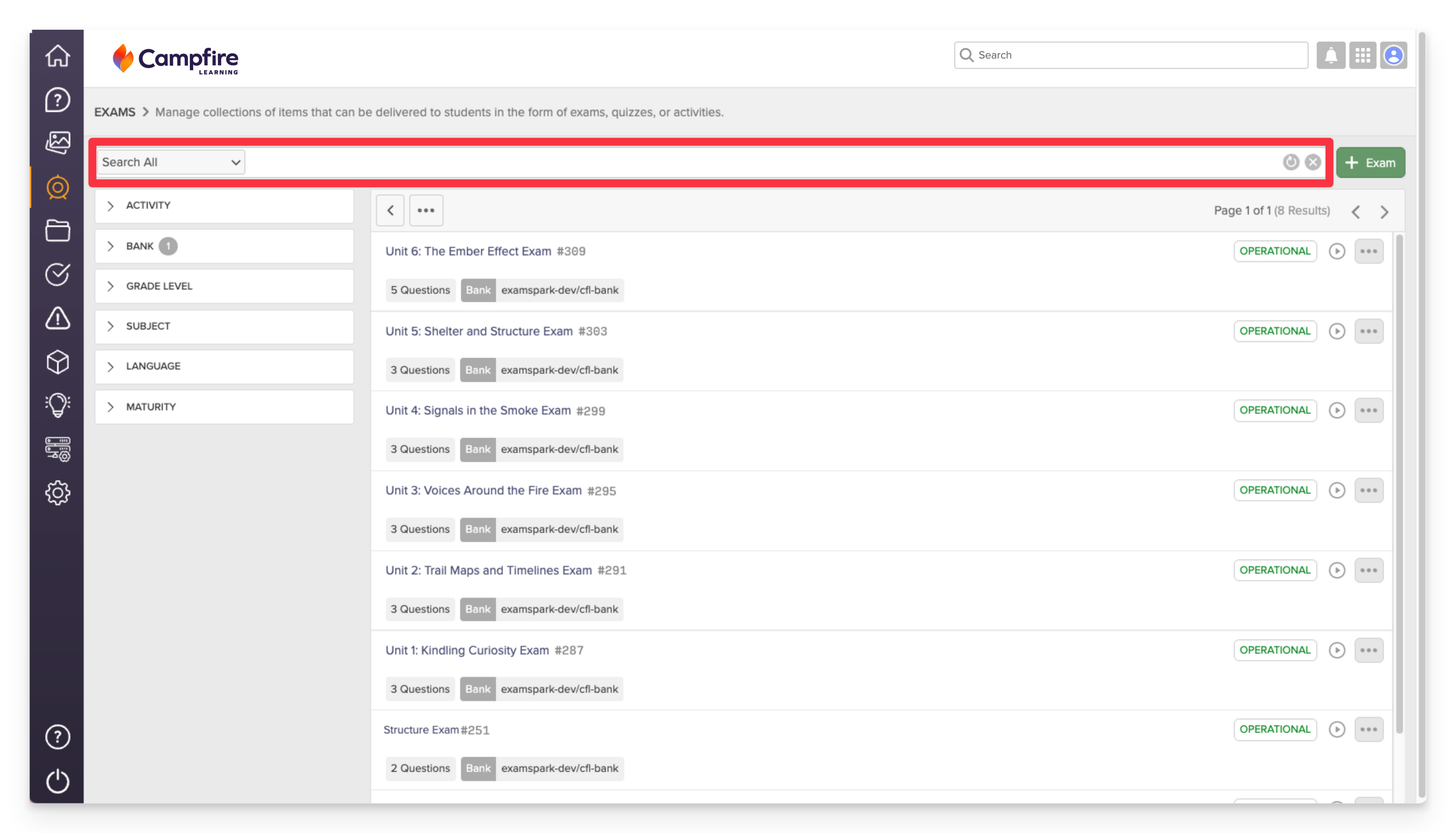1456x833 pixels.
Task: Open the list options ellipsis button
Action: [x=425, y=210]
